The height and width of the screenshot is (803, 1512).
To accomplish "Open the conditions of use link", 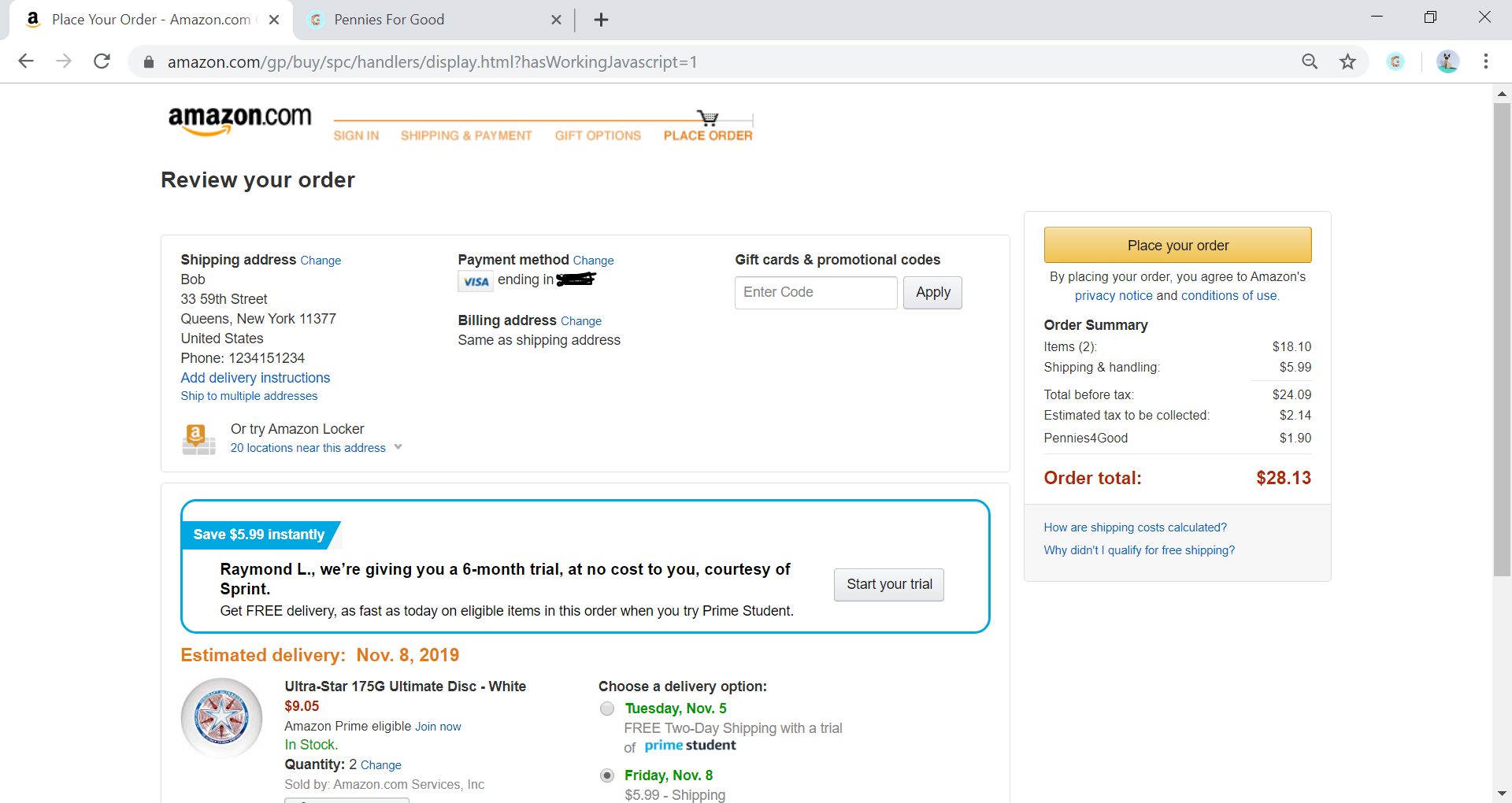I will (x=1228, y=295).
